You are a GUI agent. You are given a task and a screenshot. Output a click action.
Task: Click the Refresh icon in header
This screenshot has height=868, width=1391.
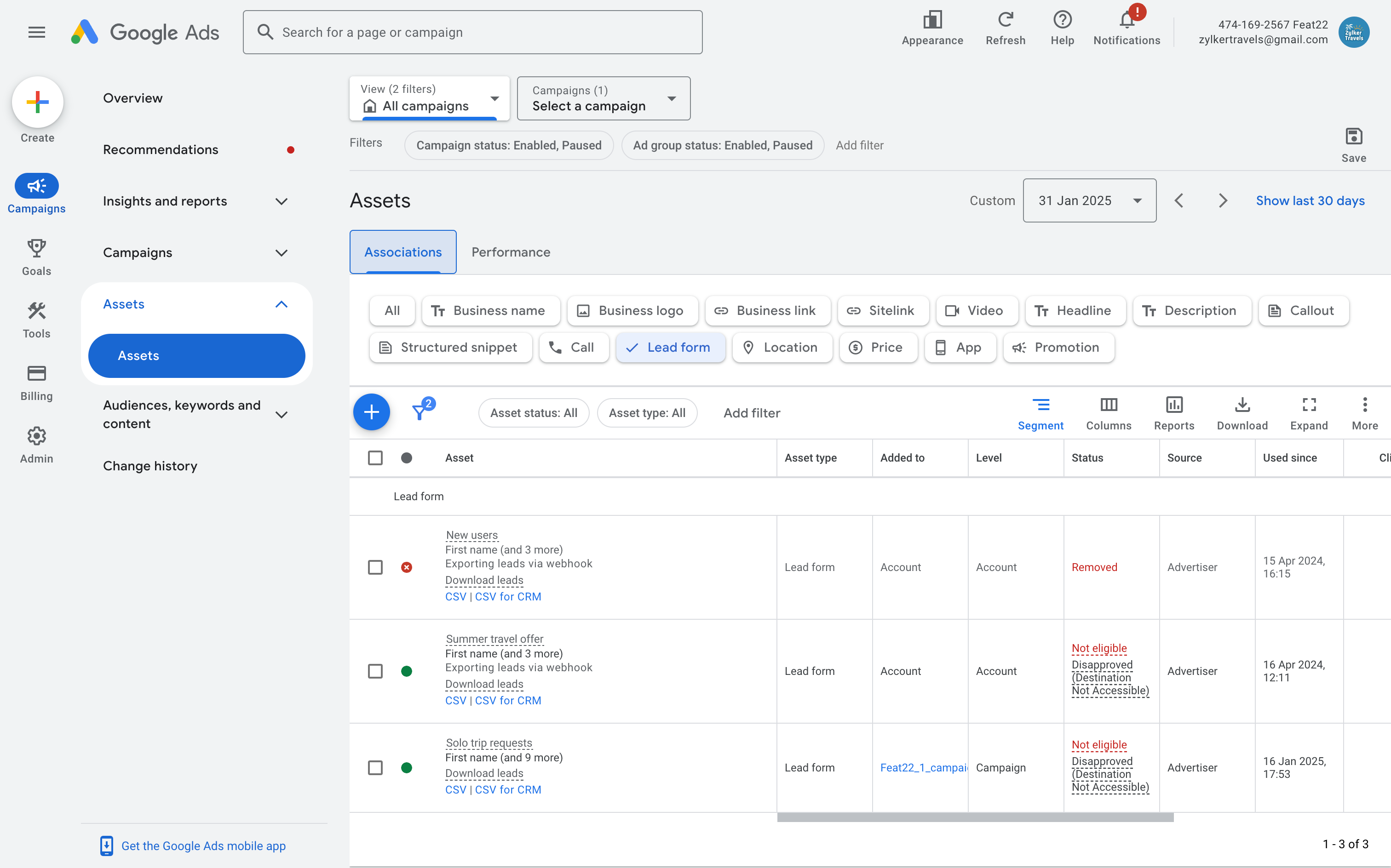pyautogui.click(x=1005, y=21)
